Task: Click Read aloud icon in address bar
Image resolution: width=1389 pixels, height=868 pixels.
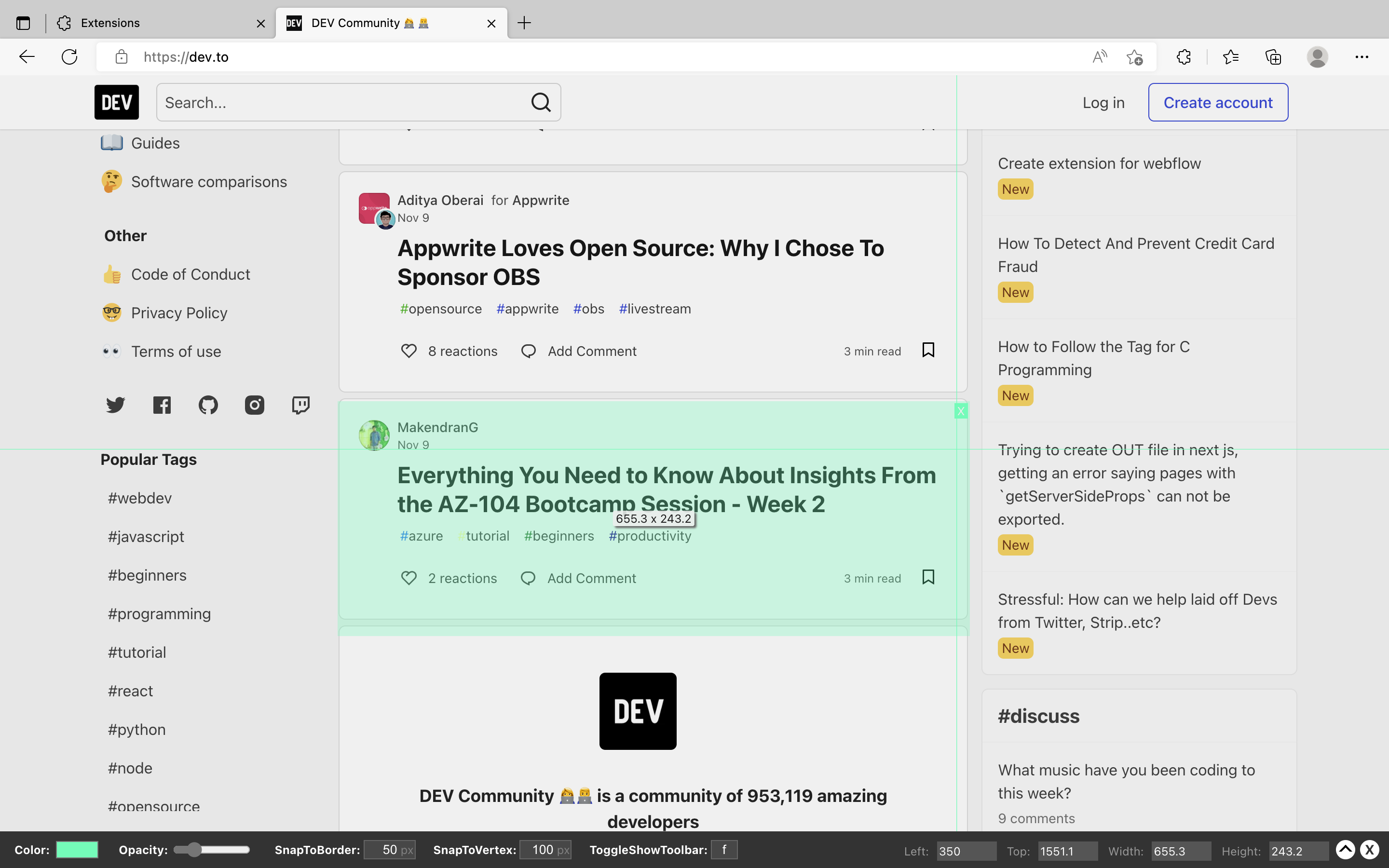Action: [1099, 57]
